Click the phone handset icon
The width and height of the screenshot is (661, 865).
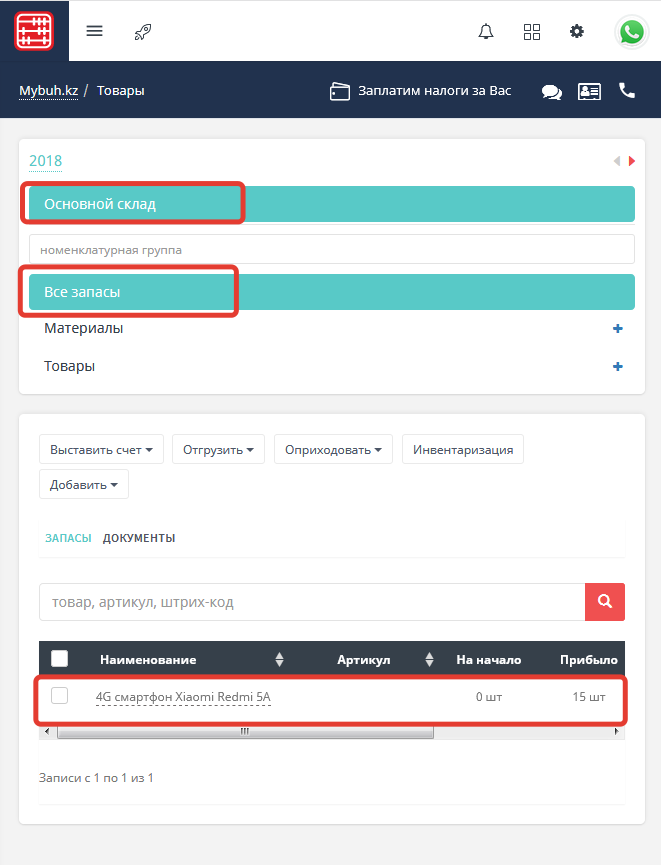(x=627, y=90)
